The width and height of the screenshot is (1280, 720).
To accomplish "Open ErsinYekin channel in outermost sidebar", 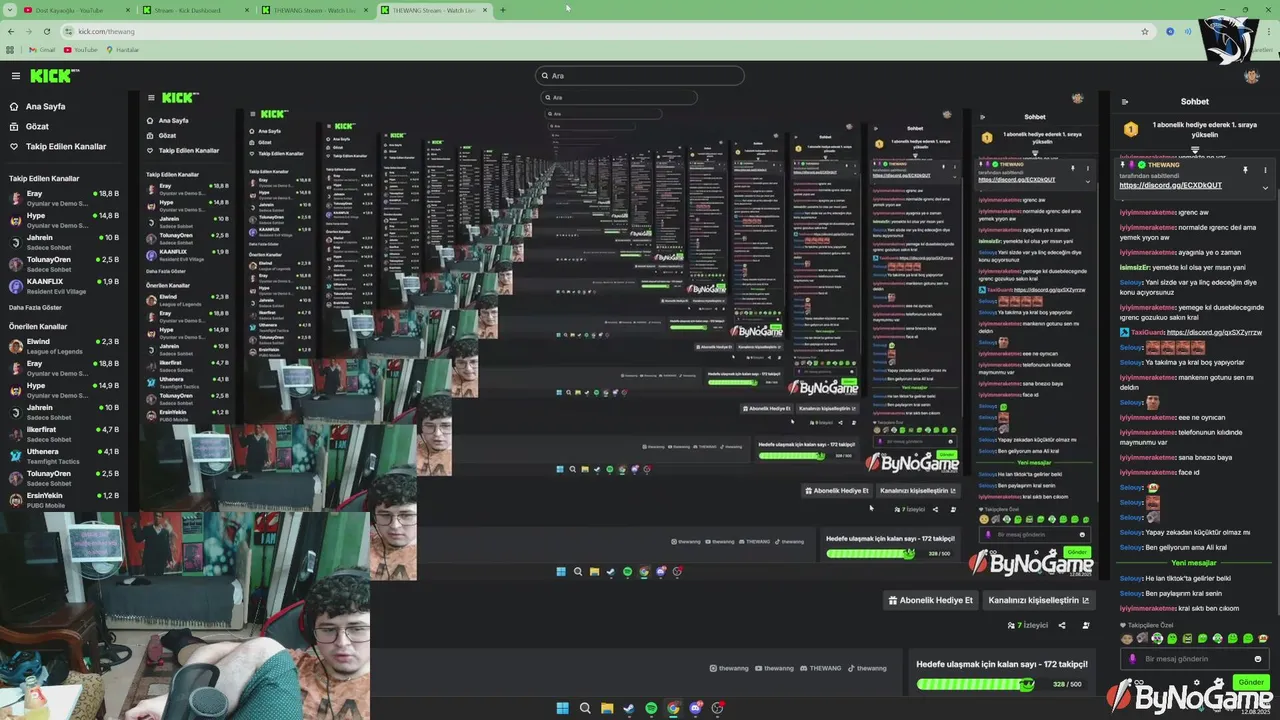I will pyautogui.click(x=64, y=500).
